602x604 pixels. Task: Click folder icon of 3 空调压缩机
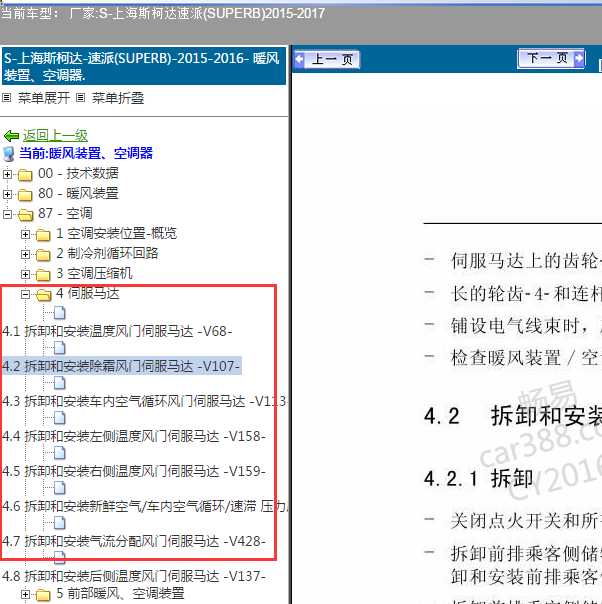click(43, 275)
